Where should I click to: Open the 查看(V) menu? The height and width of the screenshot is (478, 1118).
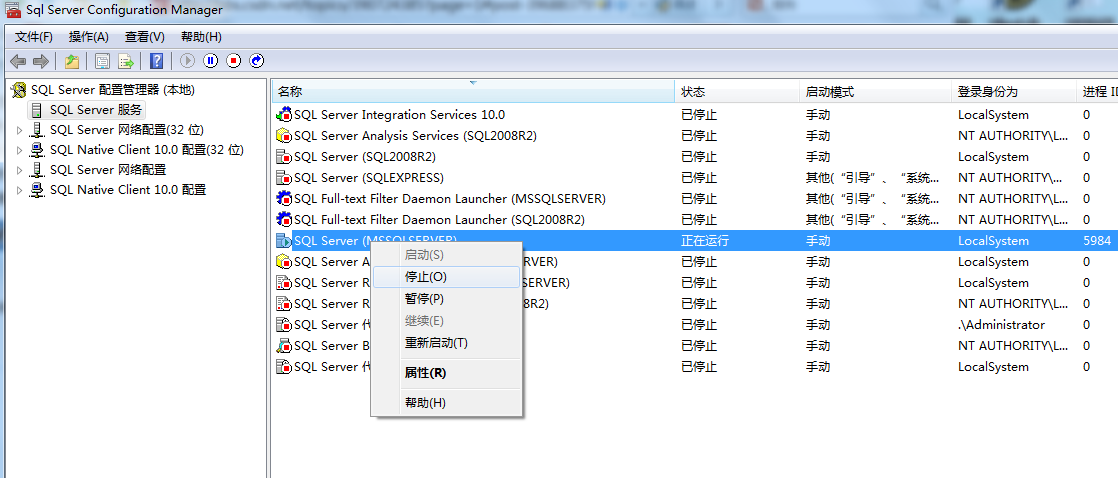click(144, 37)
